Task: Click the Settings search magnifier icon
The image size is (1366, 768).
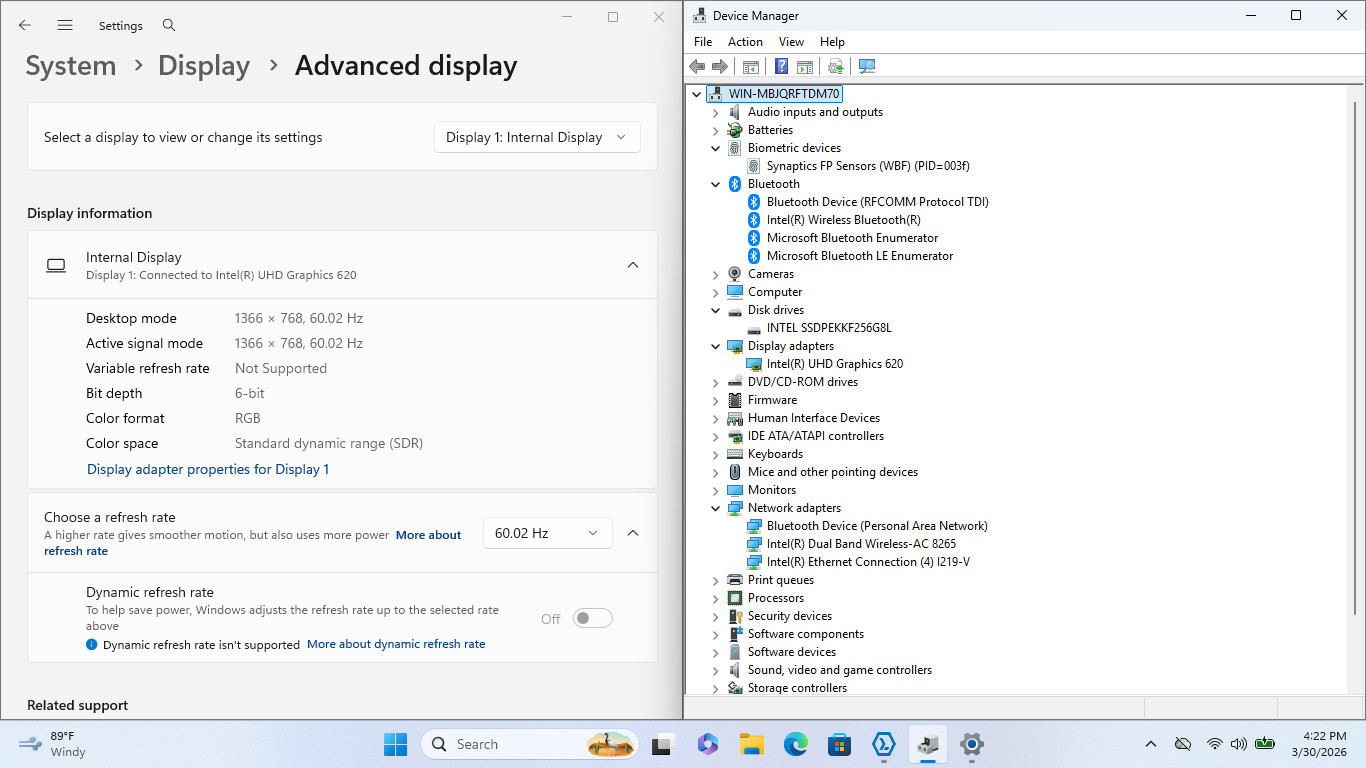Action: pos(169,25)
